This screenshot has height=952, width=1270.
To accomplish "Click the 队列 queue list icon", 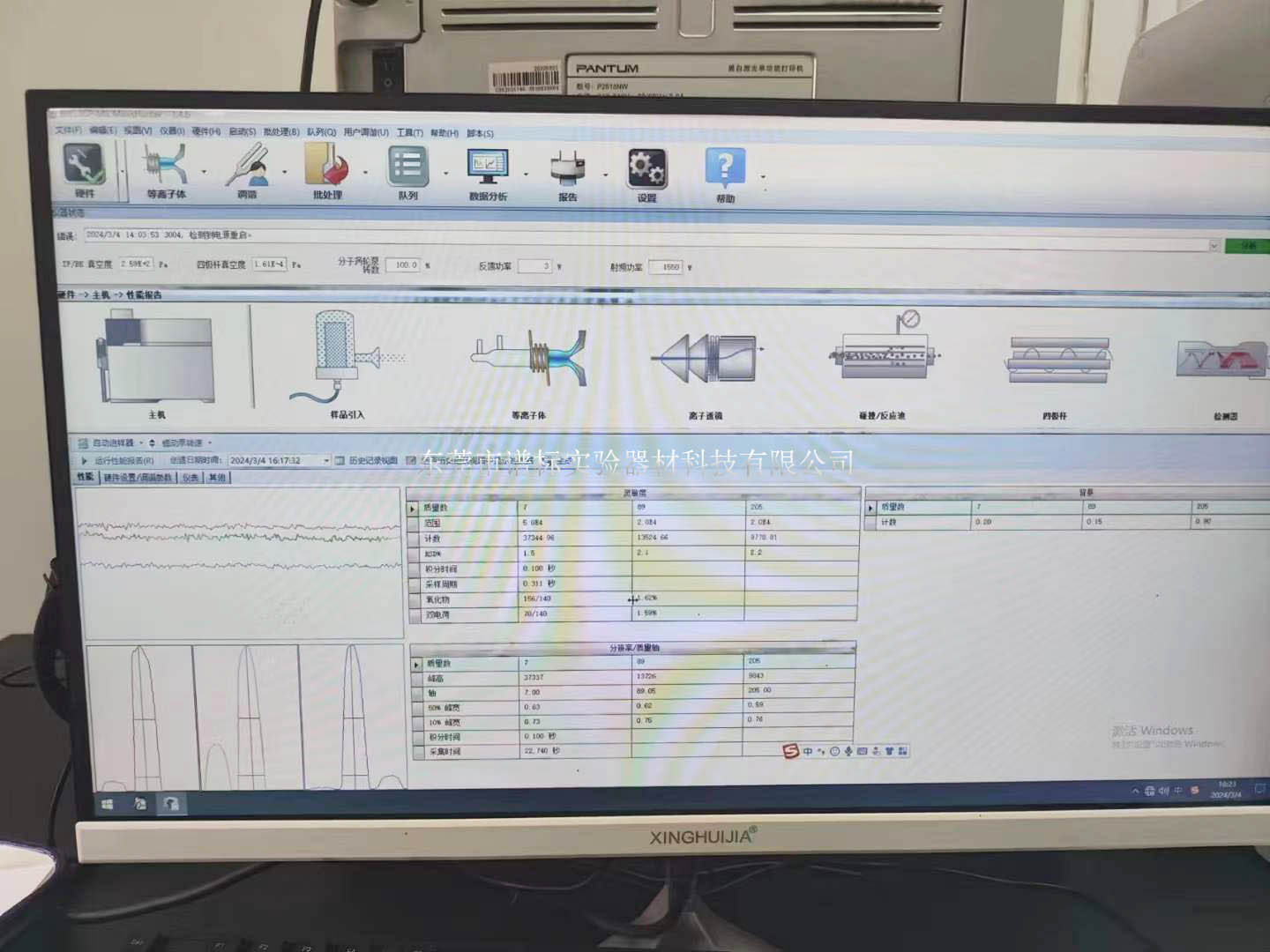I will tap(407, 168).
